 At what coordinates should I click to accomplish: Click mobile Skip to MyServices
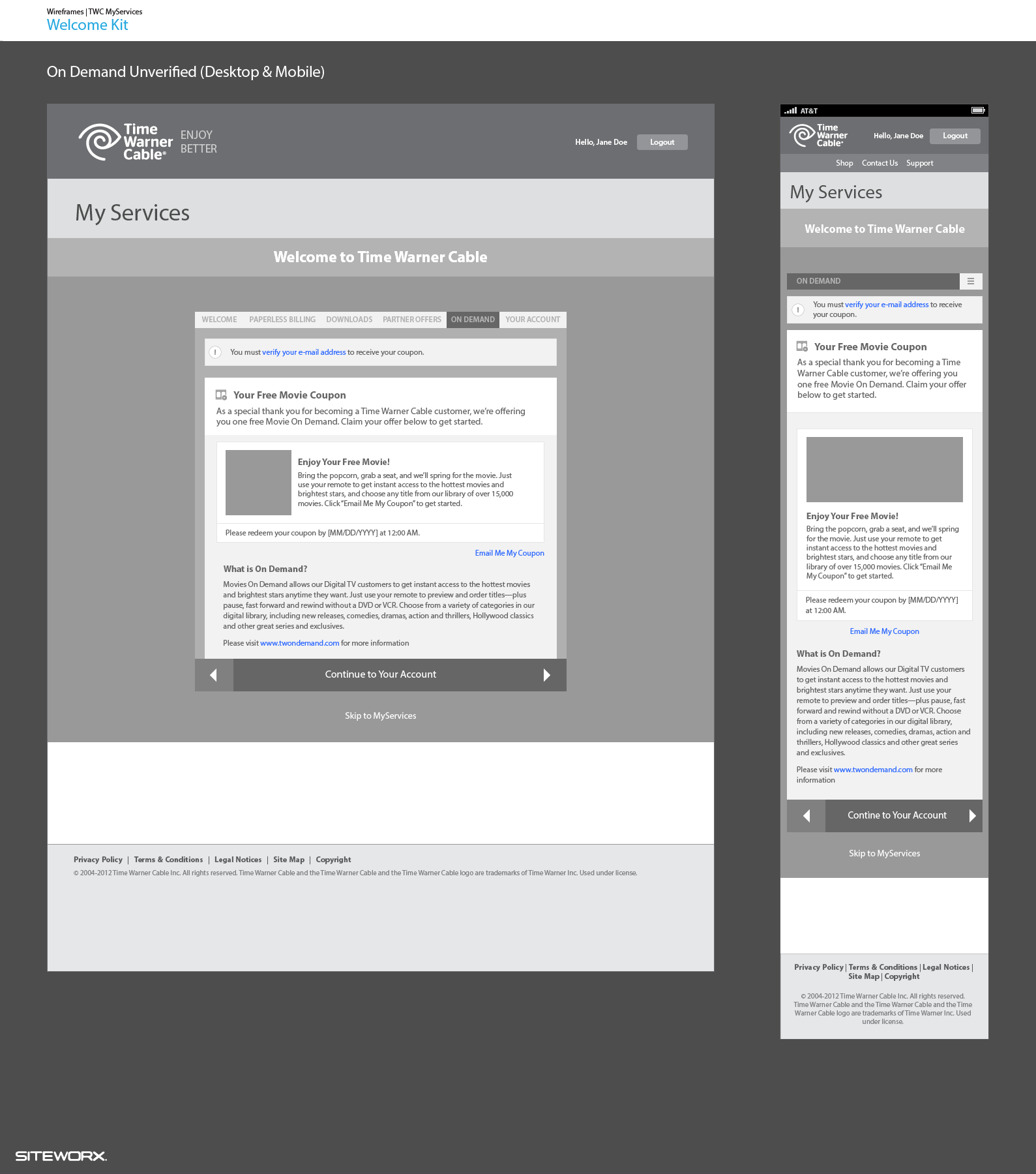pos(885,853)
